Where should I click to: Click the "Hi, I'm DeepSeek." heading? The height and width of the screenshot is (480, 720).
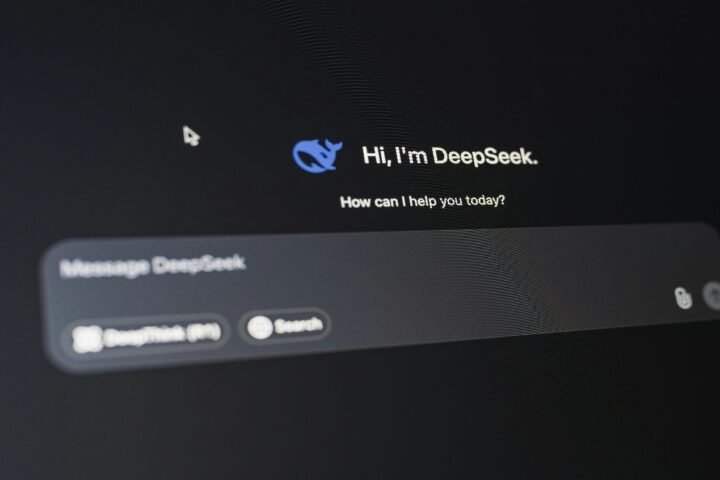[x=449, y=156]
